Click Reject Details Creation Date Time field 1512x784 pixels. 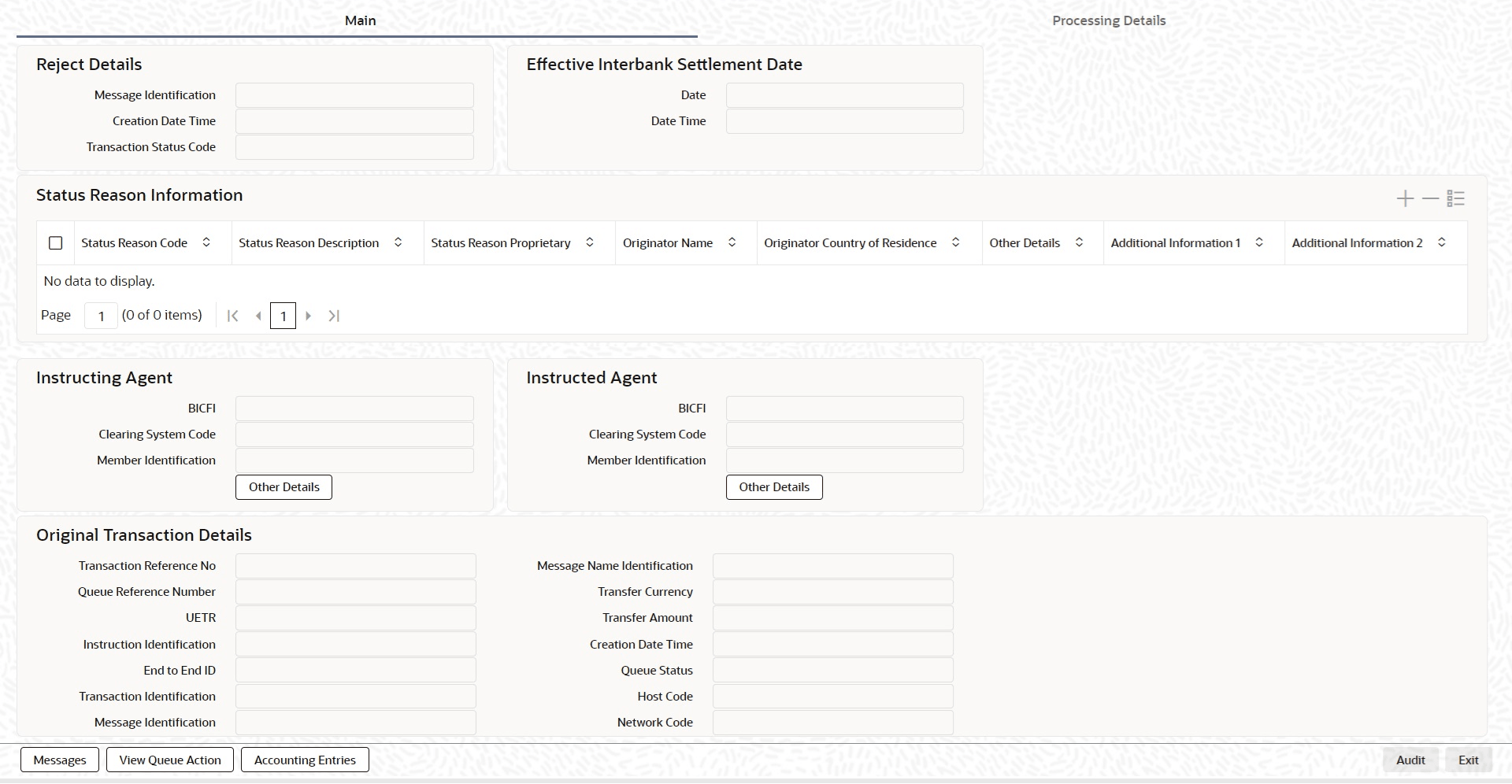[354, 121]
